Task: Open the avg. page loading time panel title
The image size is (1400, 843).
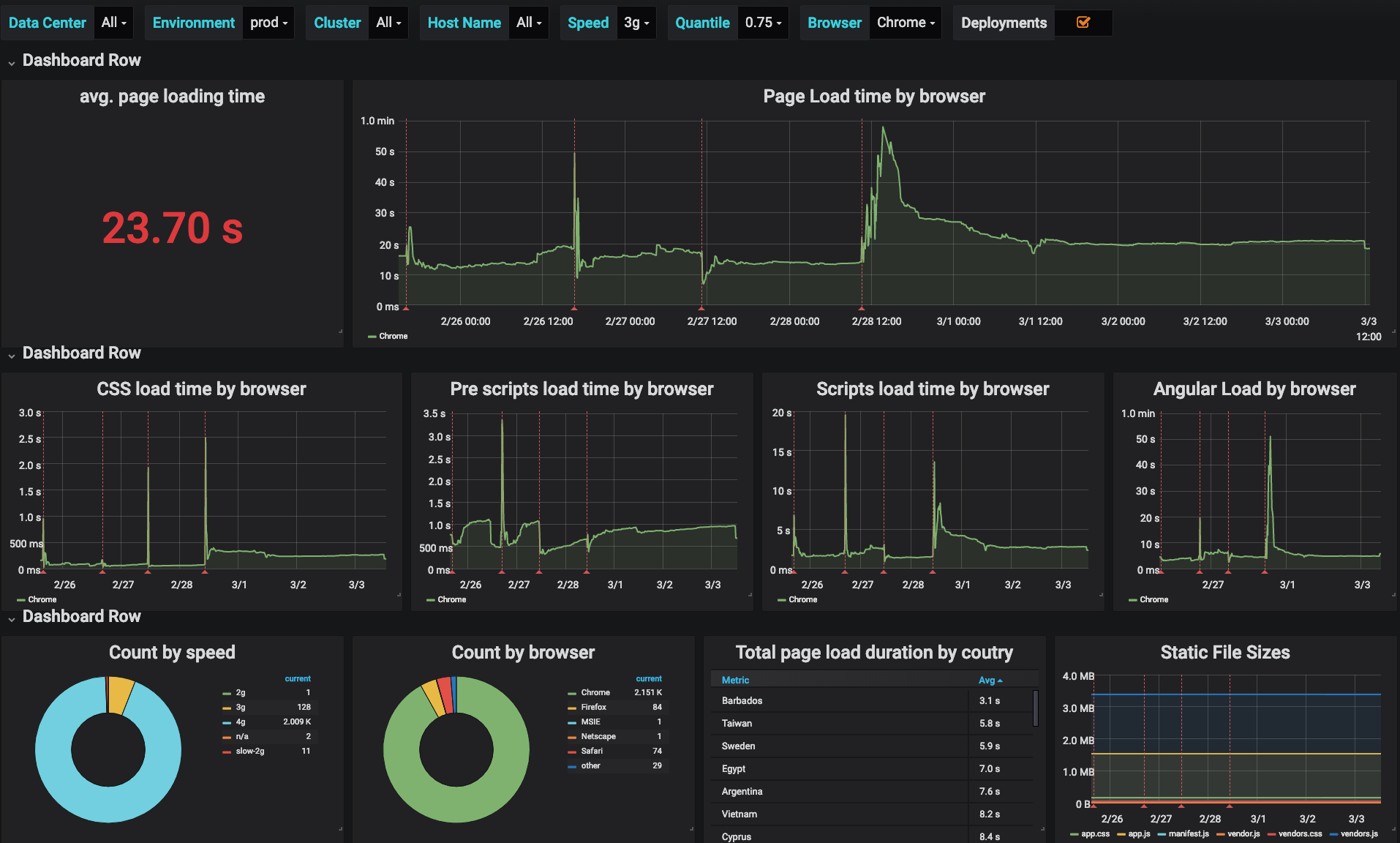Action: coord(172,97)
